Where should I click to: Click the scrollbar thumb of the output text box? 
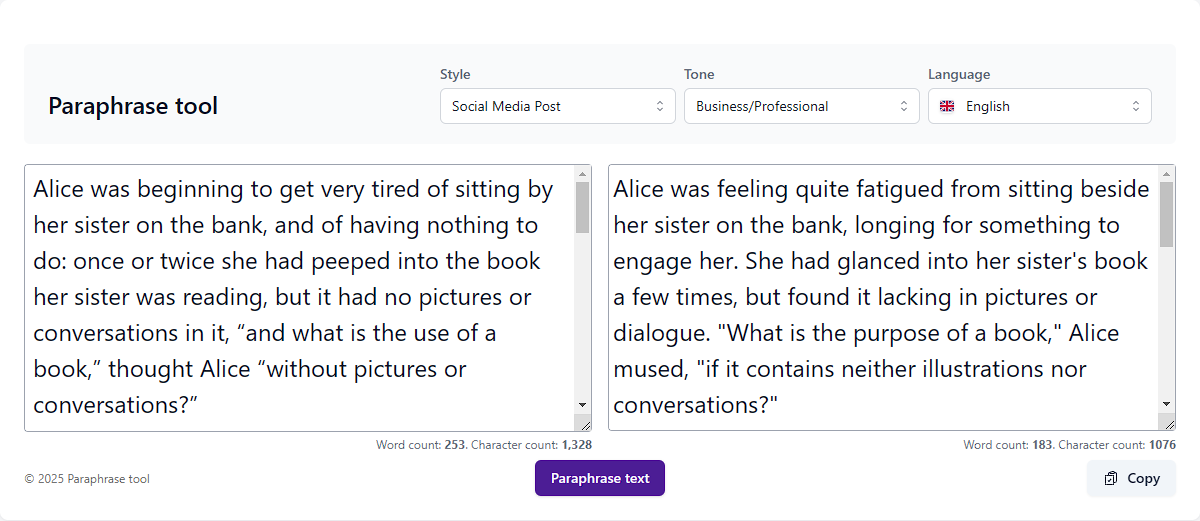[x=1166, y=215]
